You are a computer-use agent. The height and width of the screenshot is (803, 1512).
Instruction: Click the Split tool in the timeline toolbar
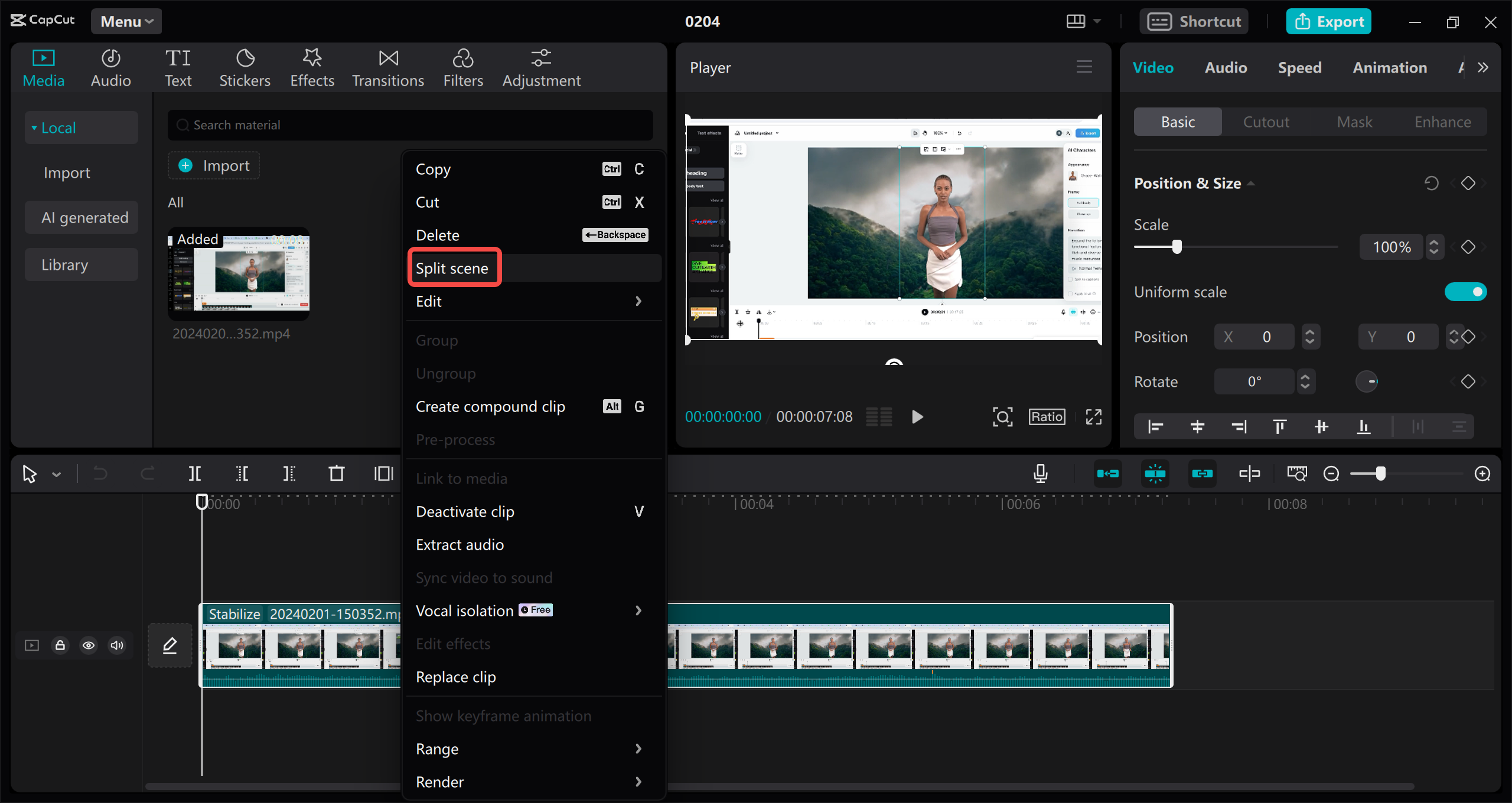[195, 473]
